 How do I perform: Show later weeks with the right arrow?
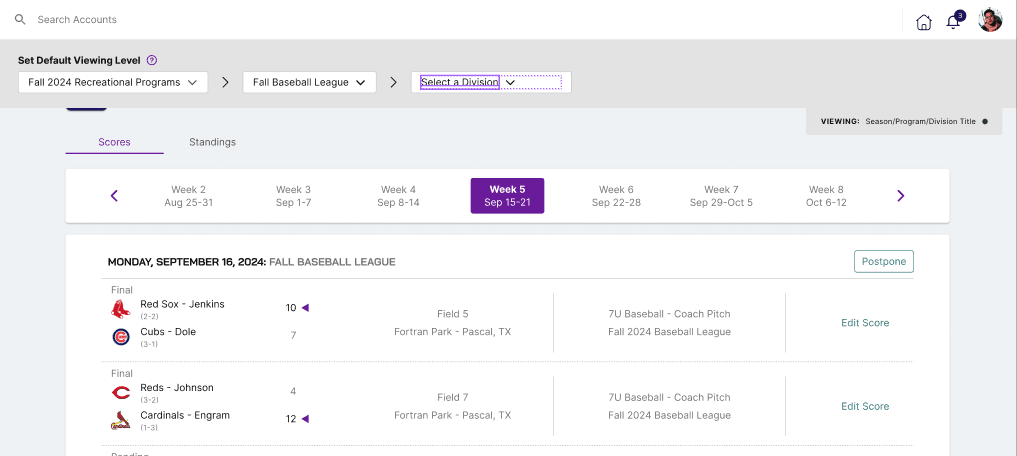[x=900, y=195]
